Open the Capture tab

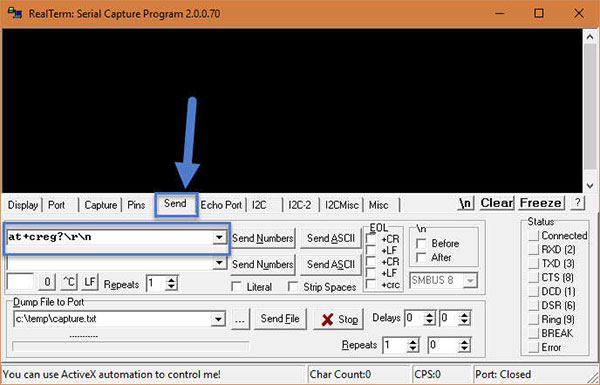point(101,205)
